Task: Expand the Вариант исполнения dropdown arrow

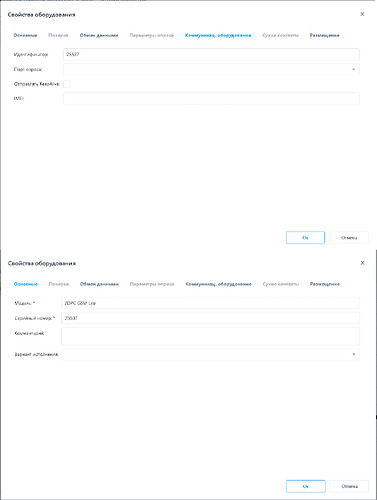Action: [x=354, y=354]
